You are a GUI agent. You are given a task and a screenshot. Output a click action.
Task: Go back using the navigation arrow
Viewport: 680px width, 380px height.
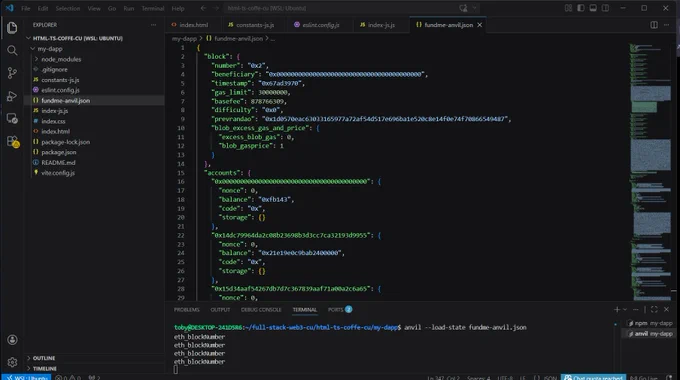203,8
